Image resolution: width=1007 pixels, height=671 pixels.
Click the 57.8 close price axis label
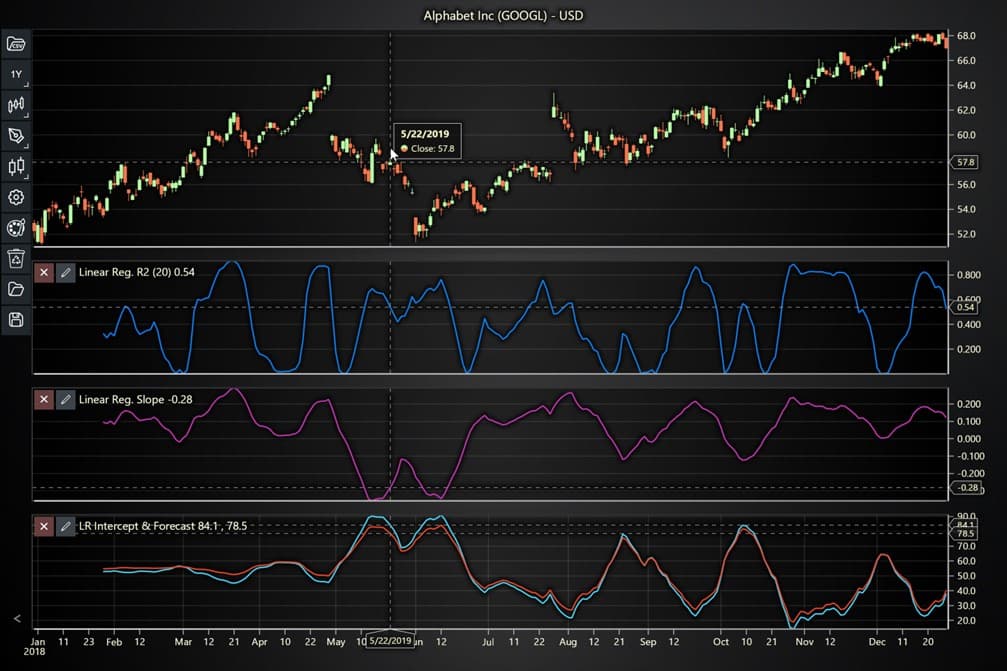tap(967, 161)
